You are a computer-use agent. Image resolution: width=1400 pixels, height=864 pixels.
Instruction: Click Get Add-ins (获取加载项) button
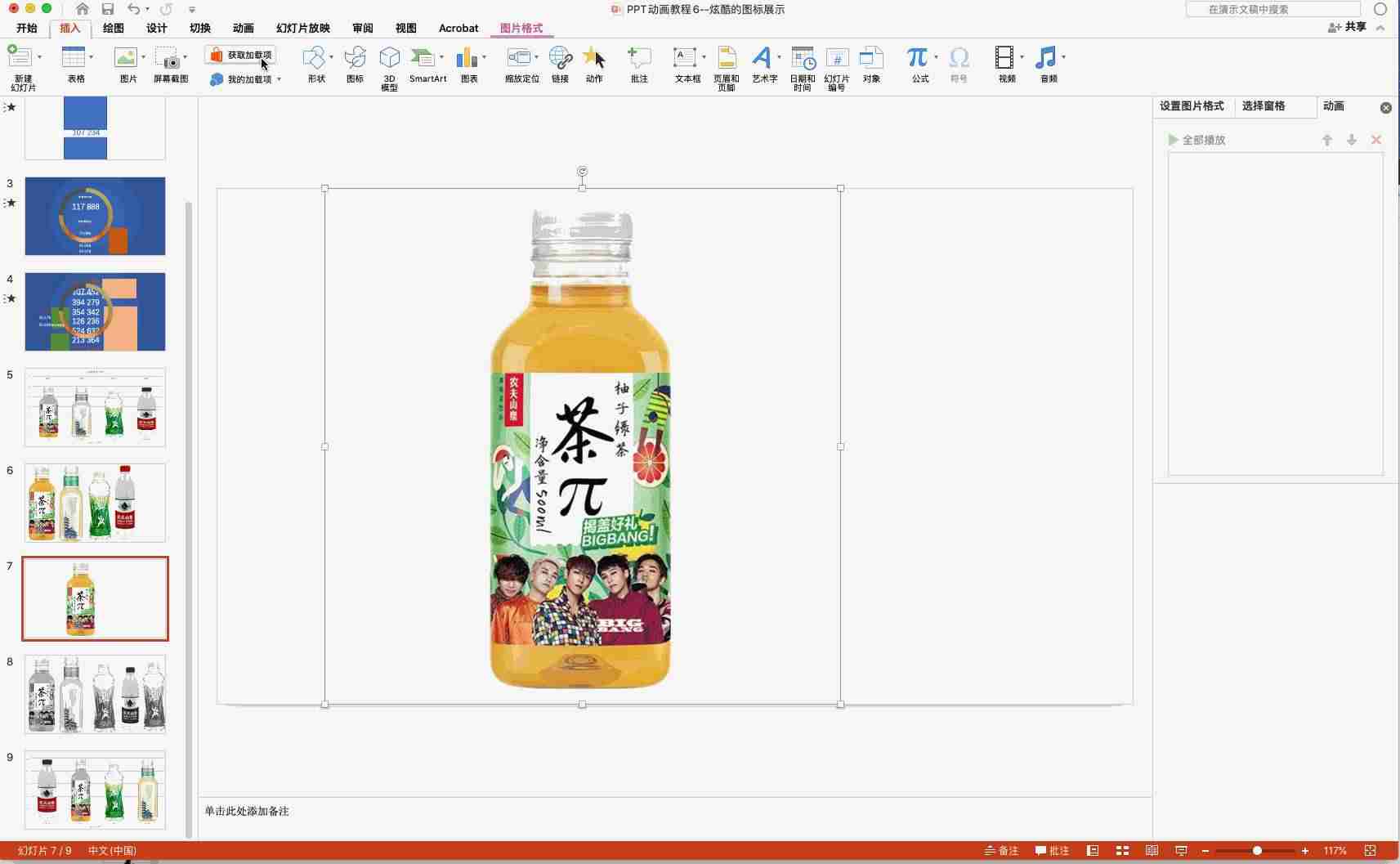240,55
